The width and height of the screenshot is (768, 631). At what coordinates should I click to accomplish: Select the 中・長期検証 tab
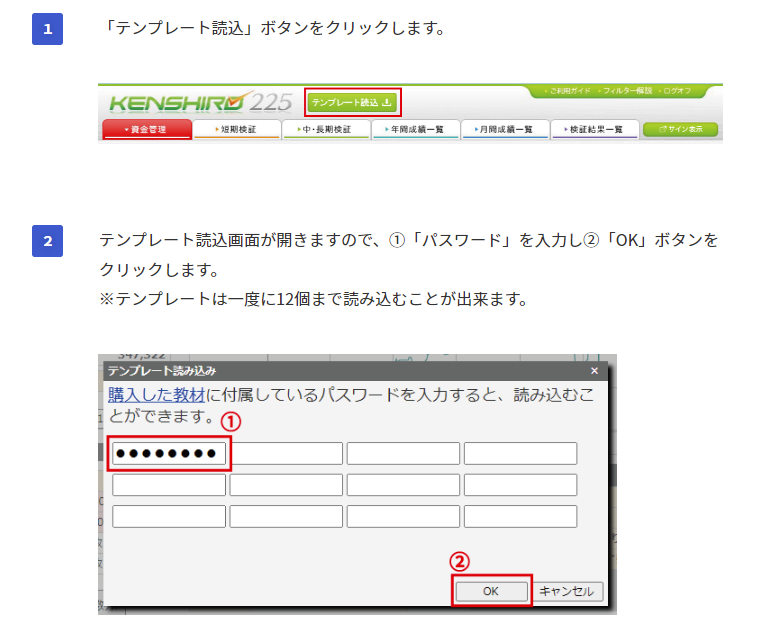[x=325, y=129]
